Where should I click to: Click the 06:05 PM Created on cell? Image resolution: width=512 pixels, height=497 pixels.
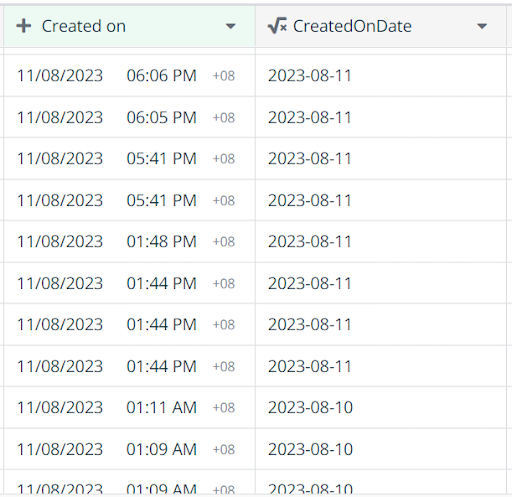[129, 117]
